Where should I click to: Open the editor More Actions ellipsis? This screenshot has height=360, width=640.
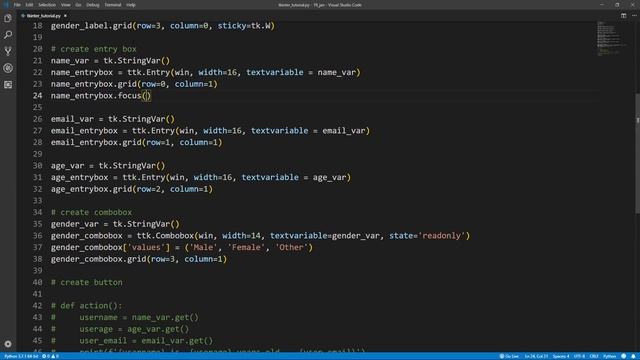point(634,16)
